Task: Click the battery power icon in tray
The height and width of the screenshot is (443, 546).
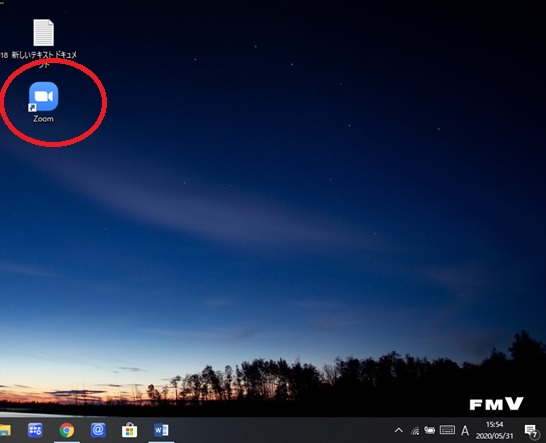Action: [429, 430]
